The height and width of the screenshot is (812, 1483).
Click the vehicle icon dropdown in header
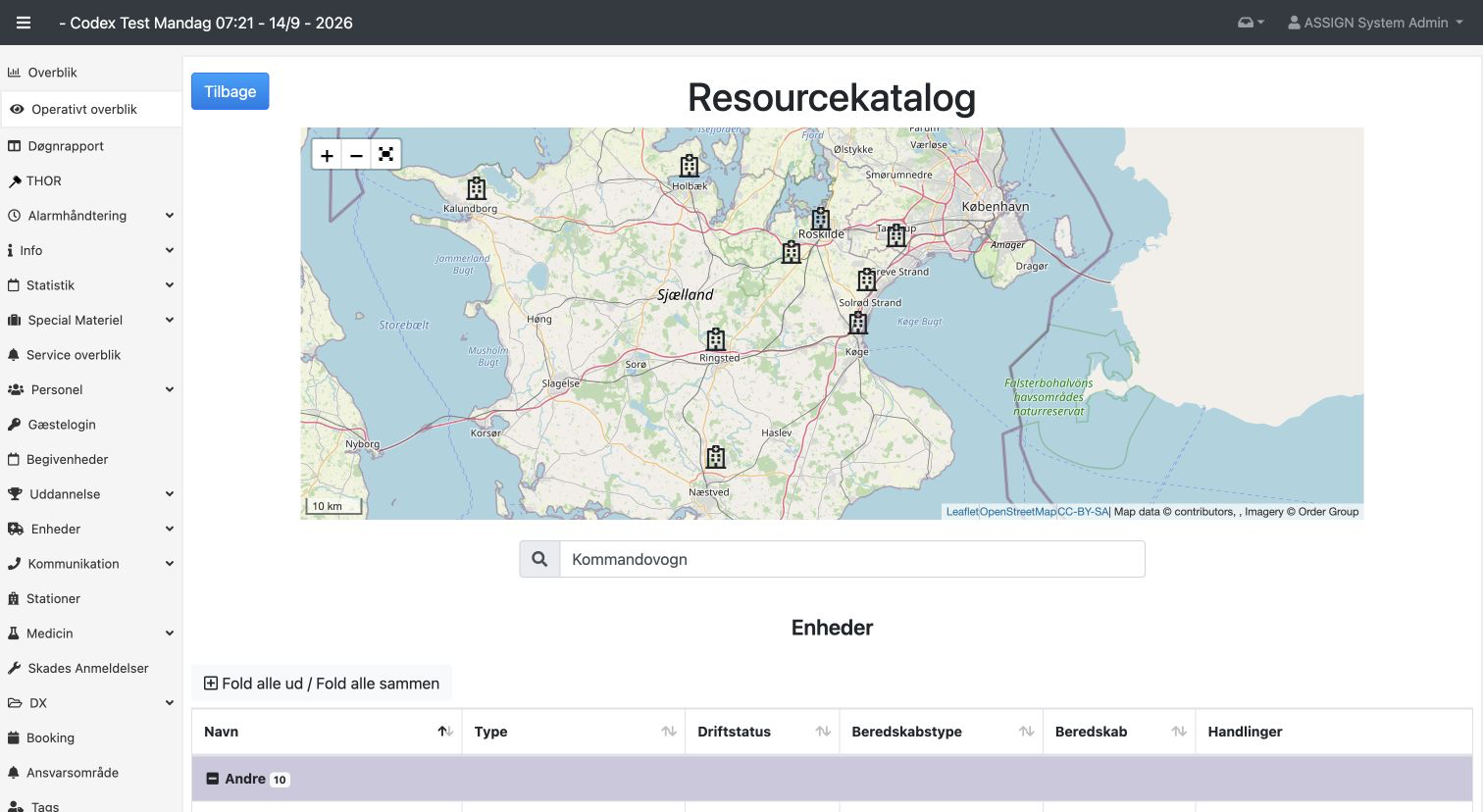(1251, 23)
